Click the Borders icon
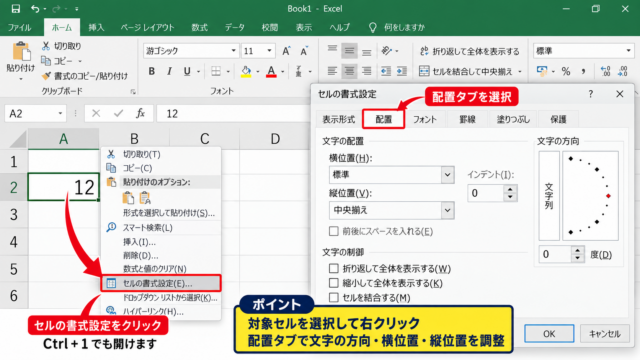Image resolution: width=640 pixels, height=360 pixels. tap(216, 71)
